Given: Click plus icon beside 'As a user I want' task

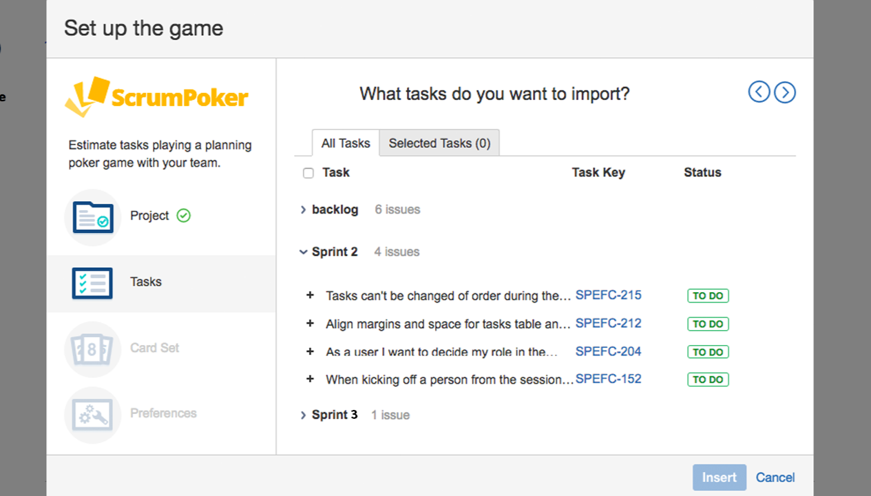Looking at the screenshot, I should [310, 352].
